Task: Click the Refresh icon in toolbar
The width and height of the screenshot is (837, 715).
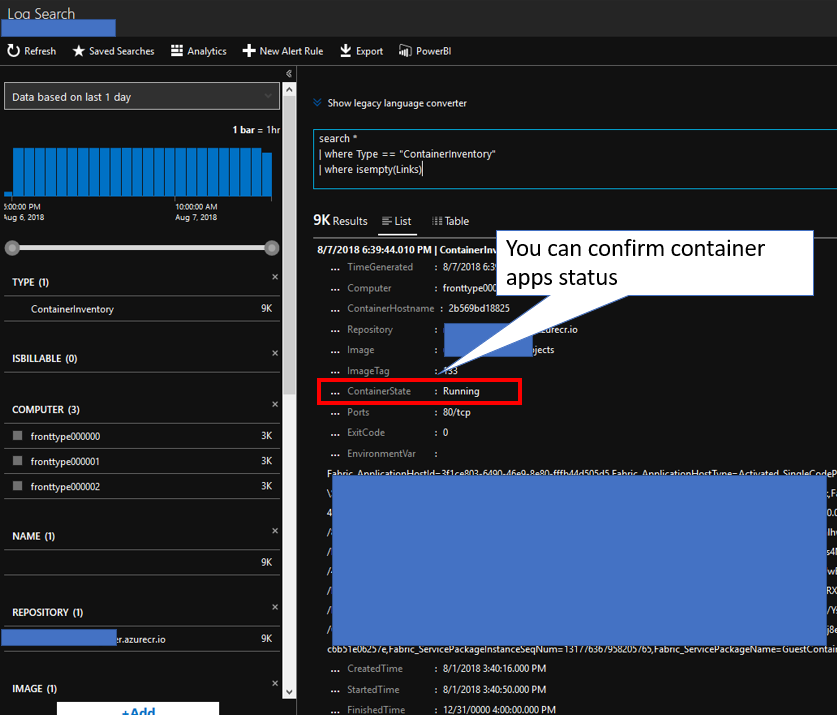Action: 13,51
